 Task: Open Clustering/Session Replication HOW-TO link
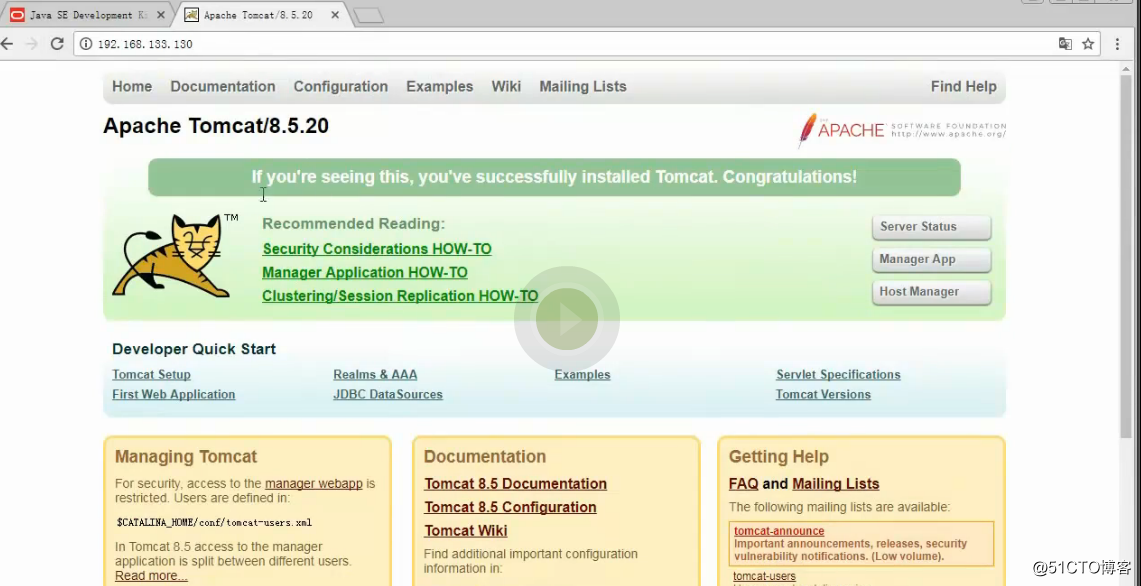400,296
